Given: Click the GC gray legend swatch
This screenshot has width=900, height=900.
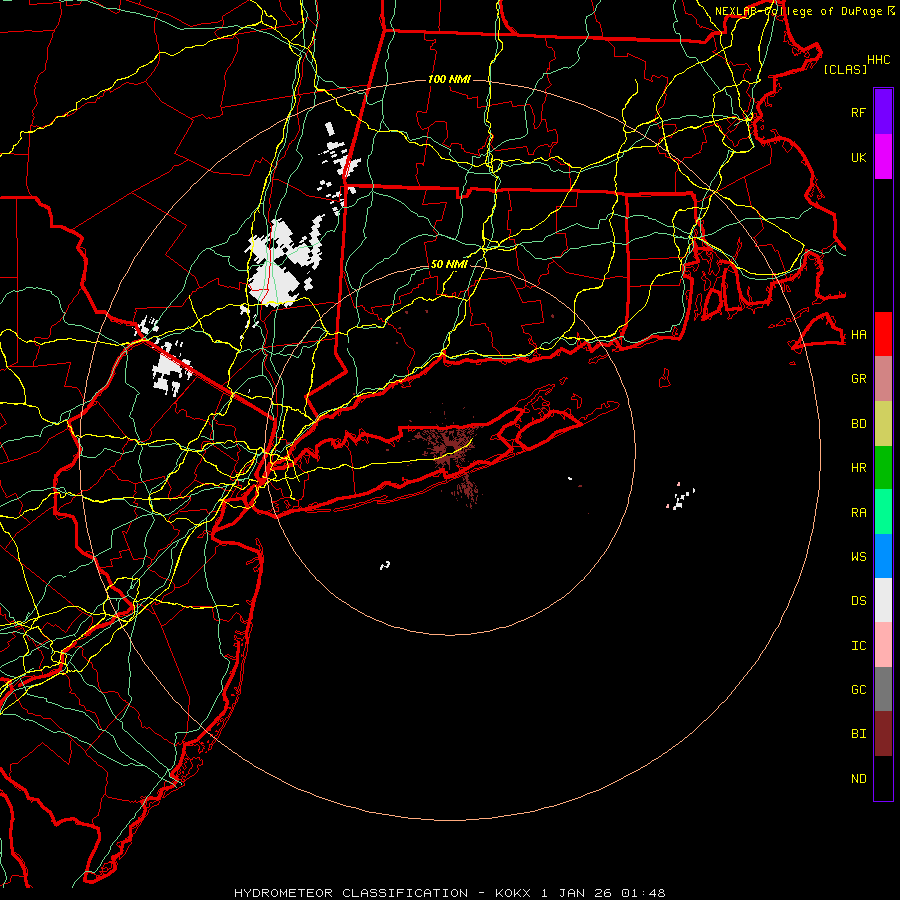Looking at the screenshot, I should point(883,689).
